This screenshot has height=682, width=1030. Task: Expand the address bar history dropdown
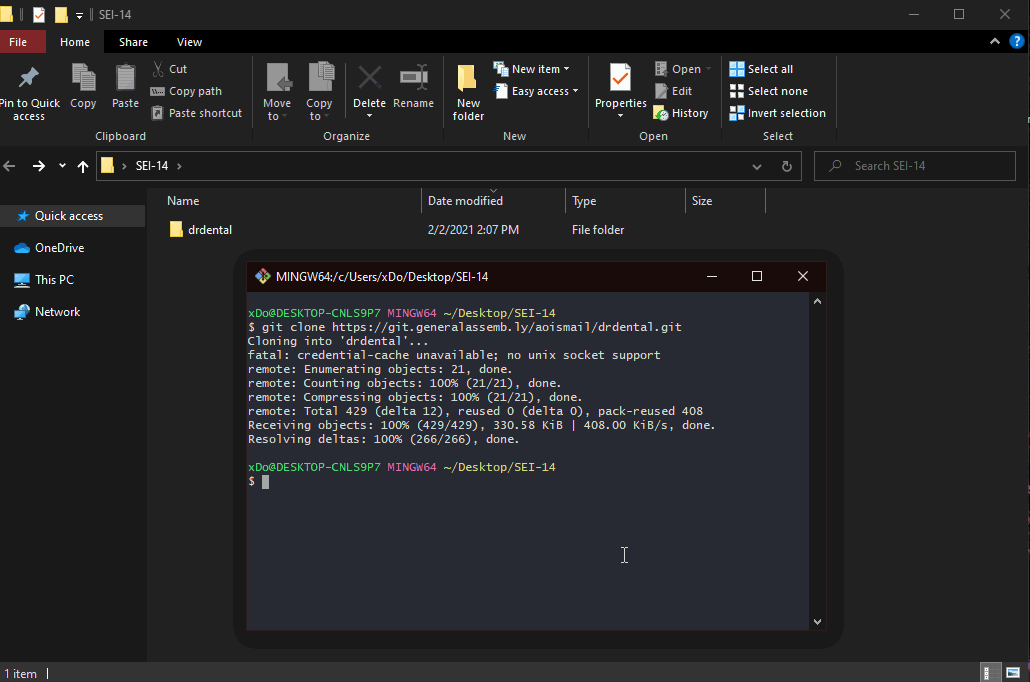pos(757,166)
